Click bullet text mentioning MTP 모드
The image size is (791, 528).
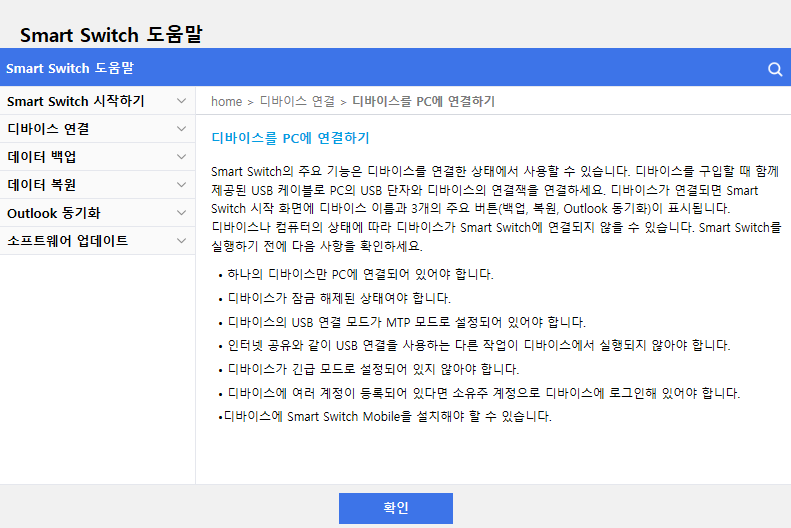[407, 322]
